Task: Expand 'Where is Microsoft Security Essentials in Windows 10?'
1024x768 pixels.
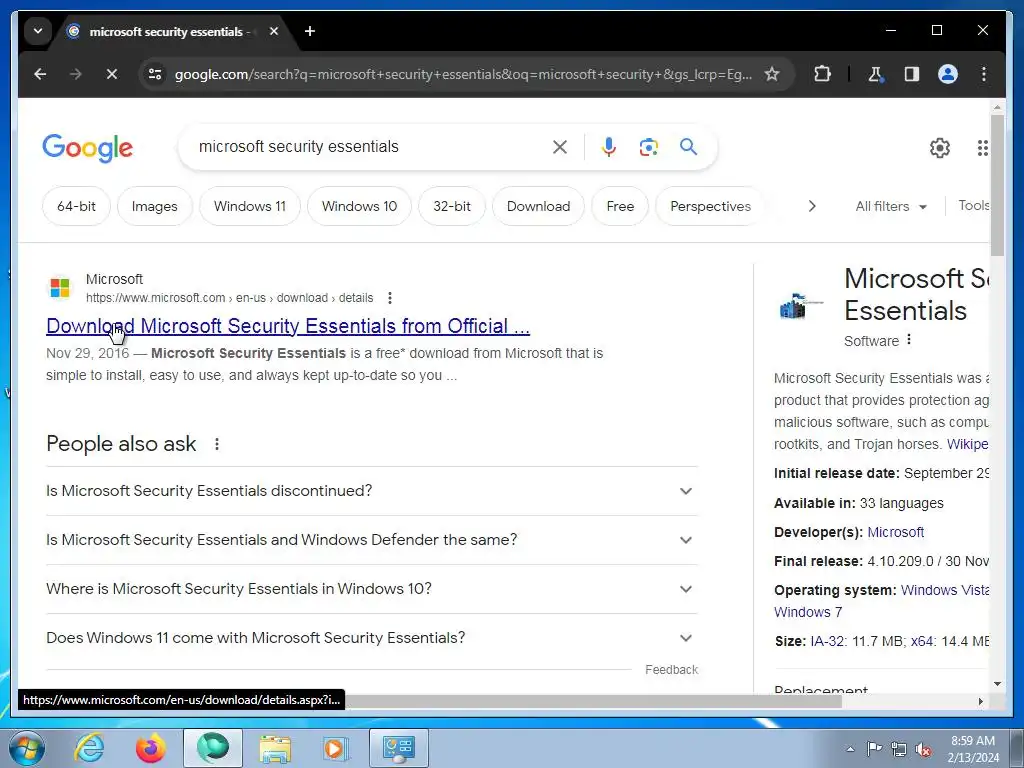Action: point(372,589)
